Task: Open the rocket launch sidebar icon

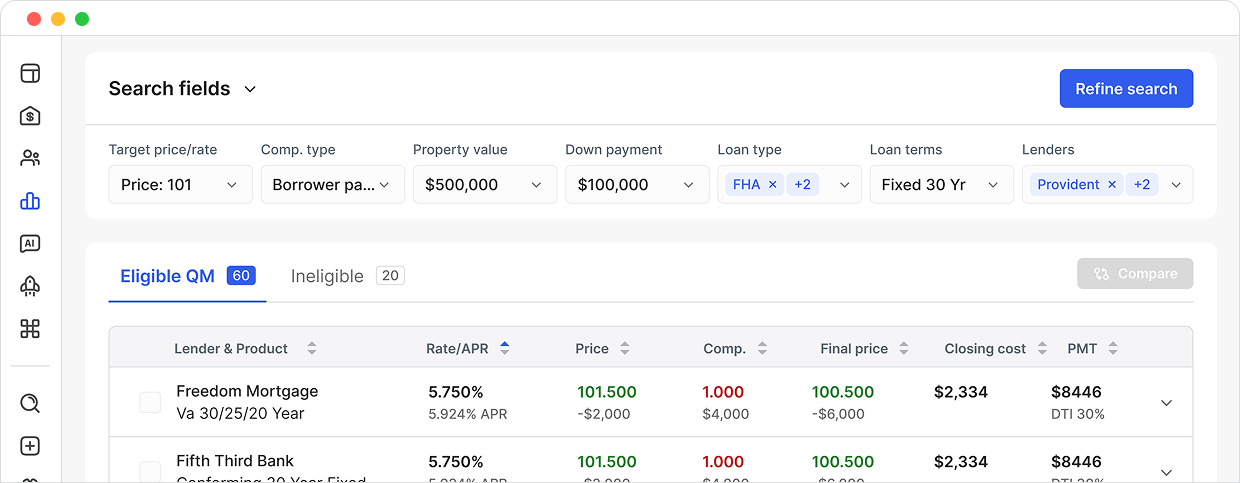Action: click(x=30, y=286)
